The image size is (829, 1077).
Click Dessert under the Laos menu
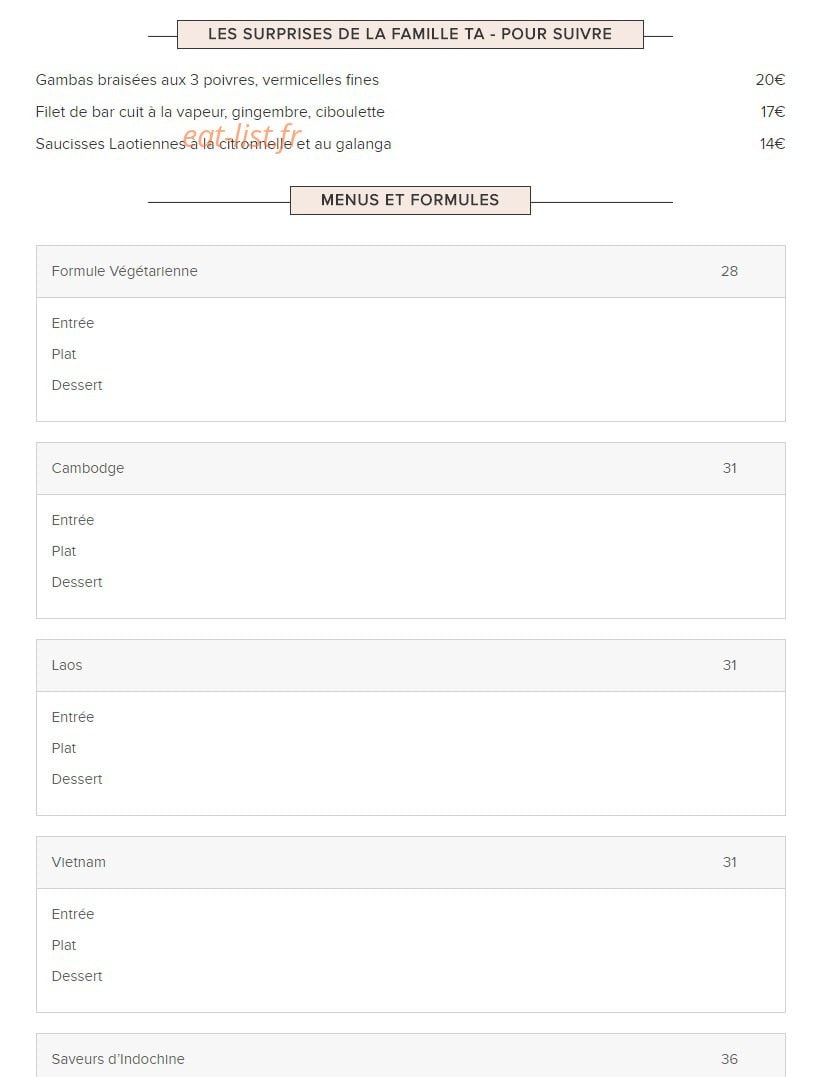pyautogui.click(x=77, y=779)
